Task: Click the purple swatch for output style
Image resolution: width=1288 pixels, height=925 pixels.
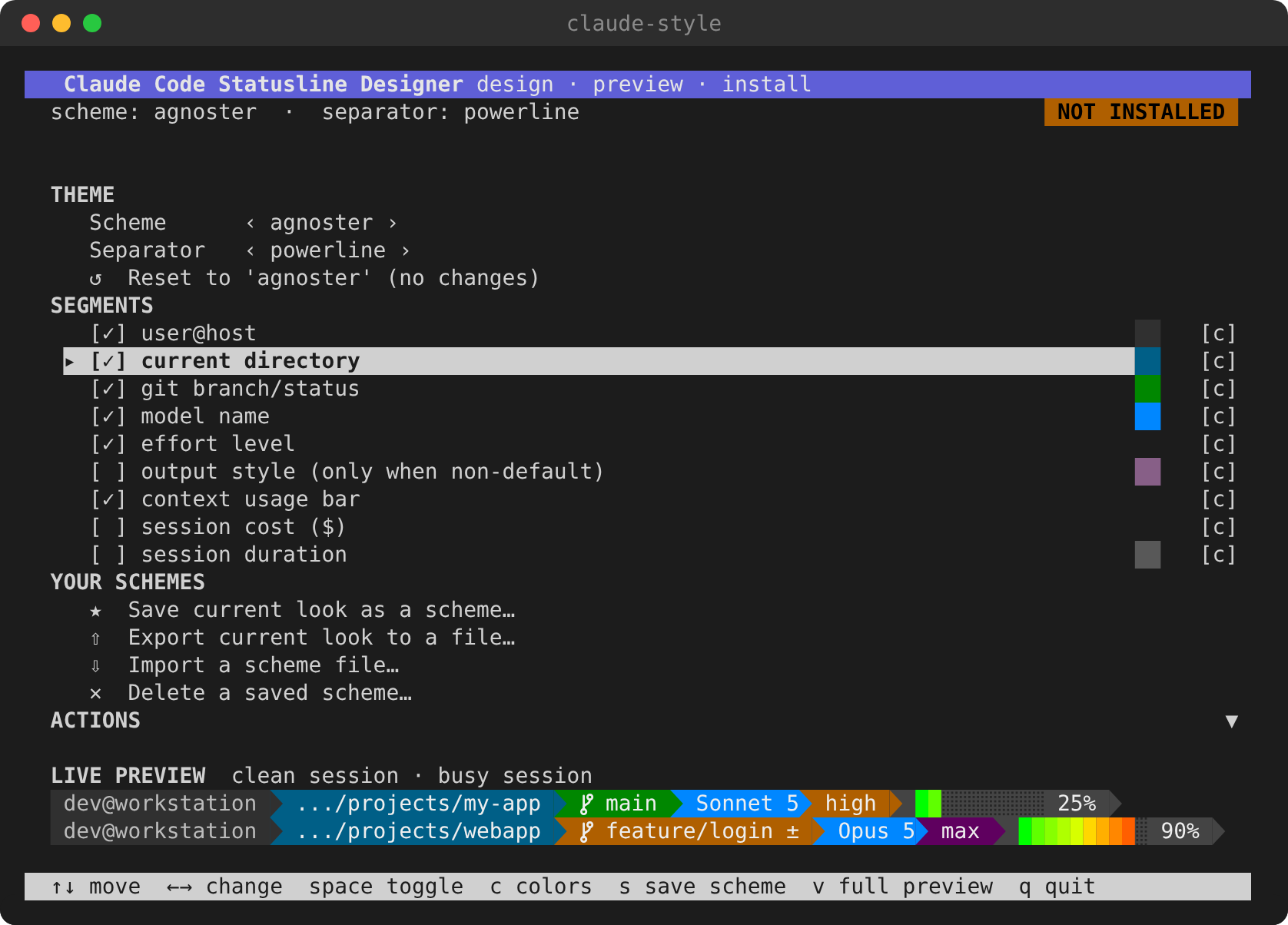Action: pyautogui.click(x=1147, y=472)
